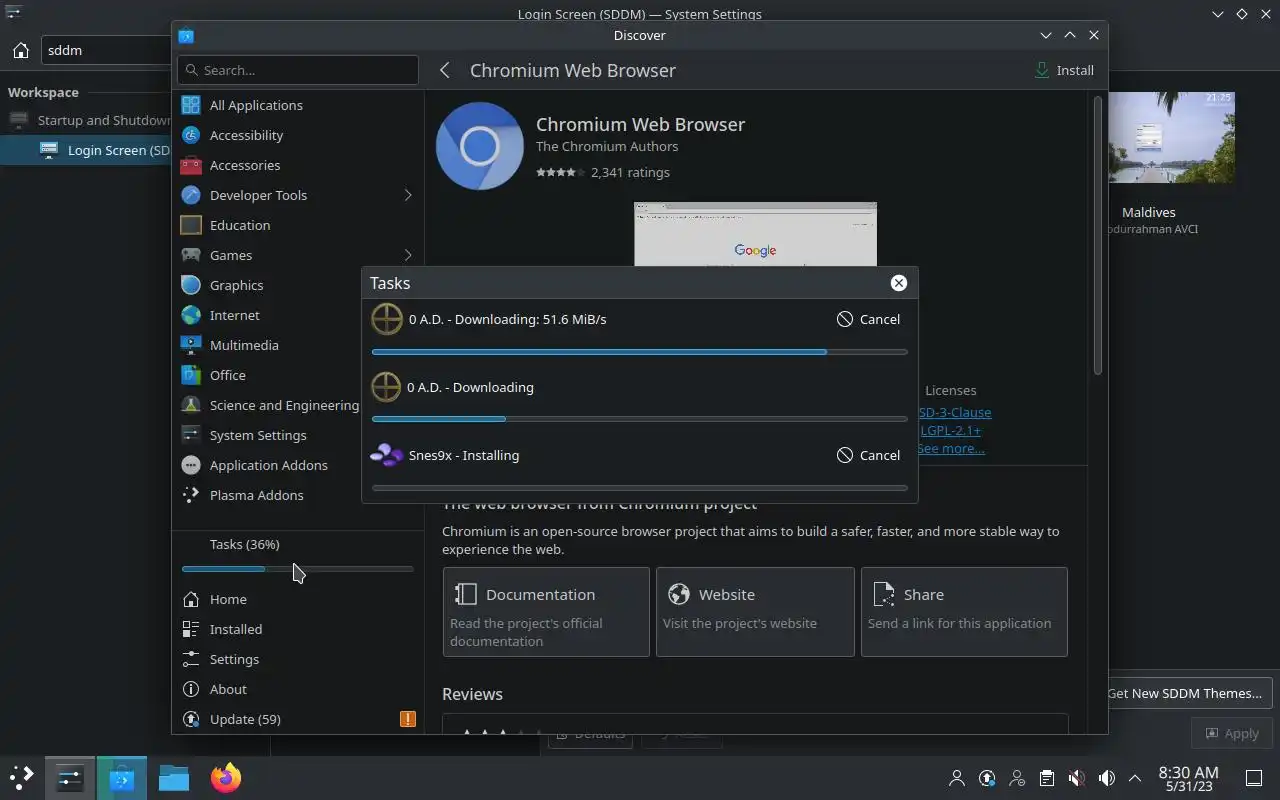This screenshot has height=800, width=1280.
Task: Go back from Chromium Web Browser page
Action: 445,70
